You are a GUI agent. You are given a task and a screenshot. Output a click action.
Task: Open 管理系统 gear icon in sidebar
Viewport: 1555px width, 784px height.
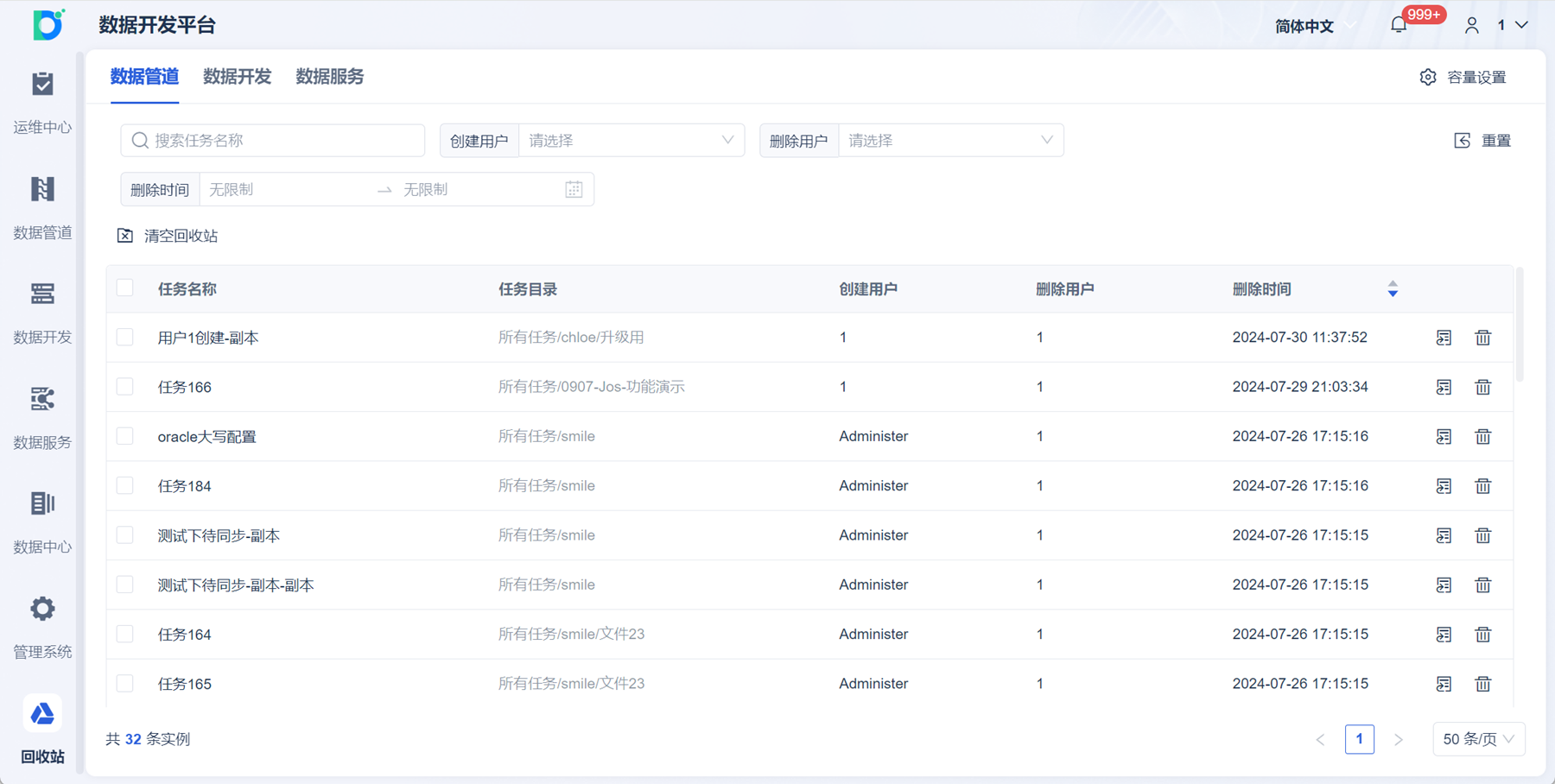tap(42, 609)
